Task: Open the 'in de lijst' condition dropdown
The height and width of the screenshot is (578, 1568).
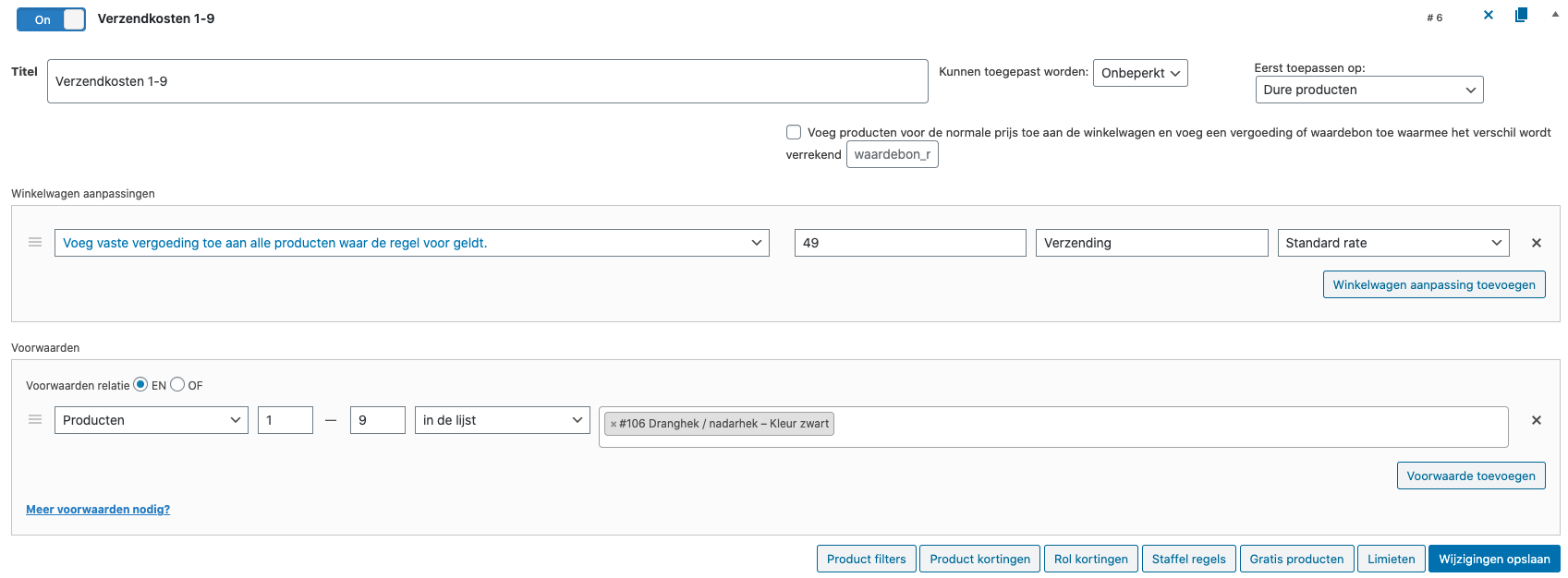Action: [502, 420]
